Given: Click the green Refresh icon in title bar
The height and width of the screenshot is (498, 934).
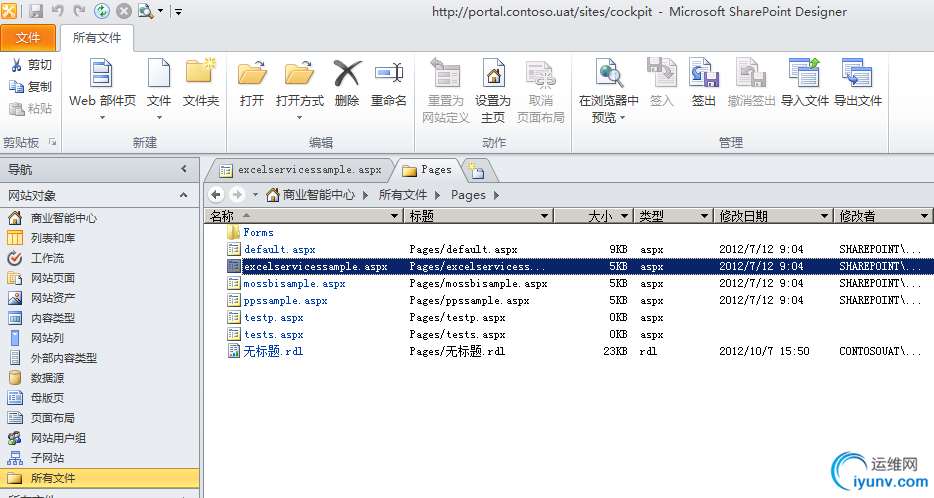Looking at the screenshot, I should 102,11.
